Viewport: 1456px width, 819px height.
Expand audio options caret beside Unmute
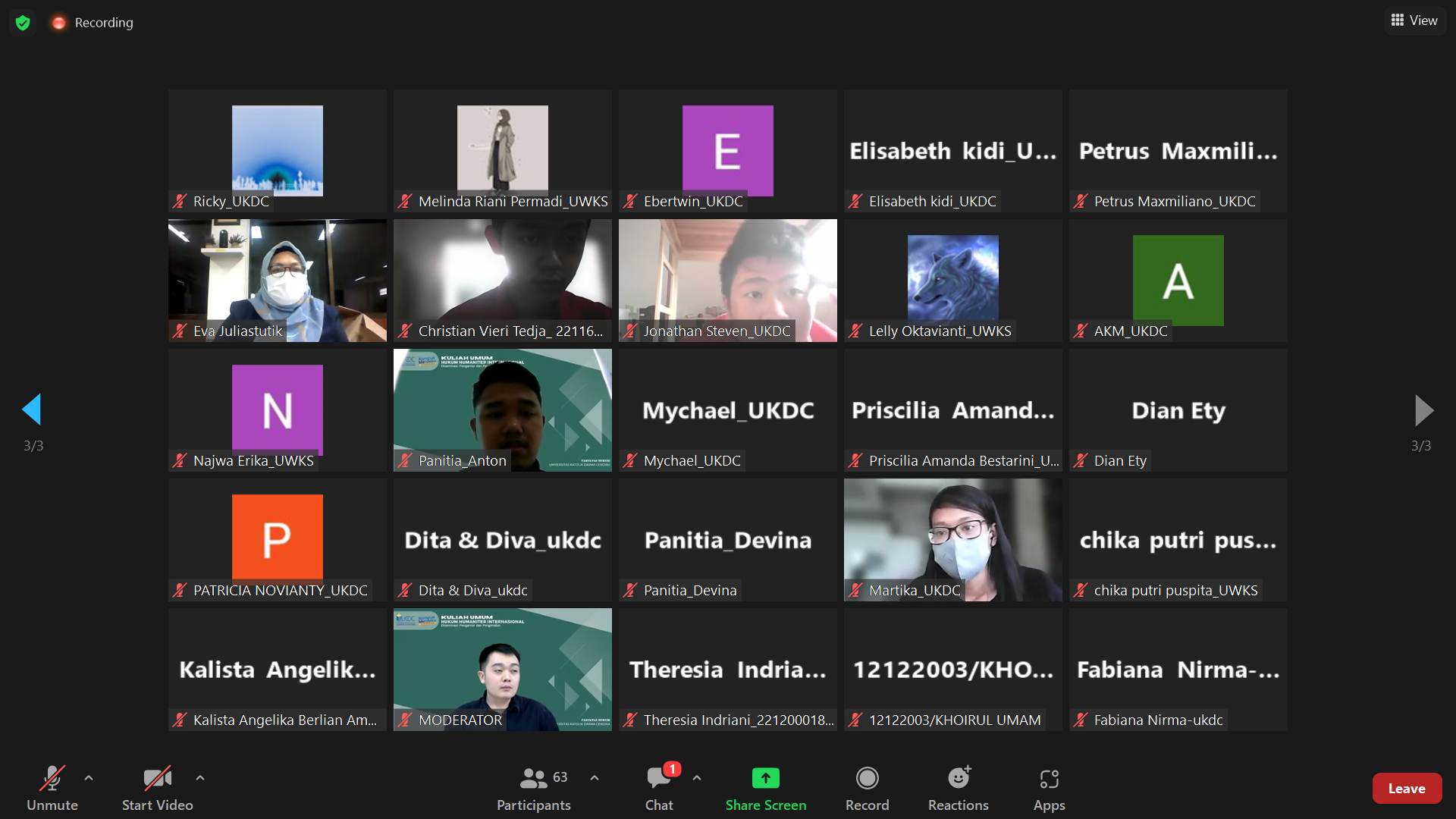(x=89, y=778)
